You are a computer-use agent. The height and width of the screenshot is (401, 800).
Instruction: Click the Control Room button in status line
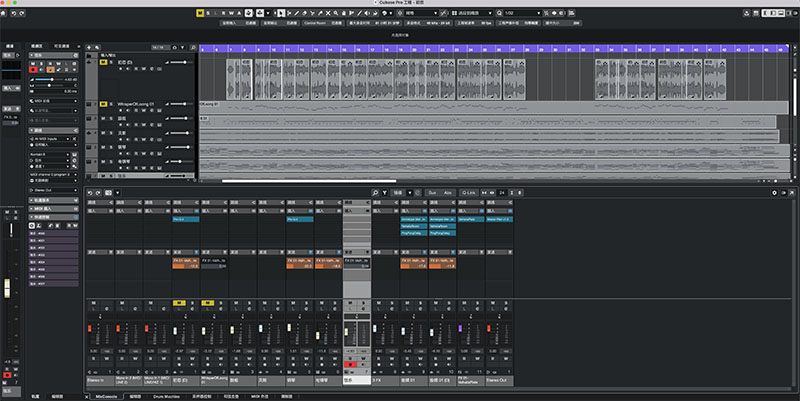(x=322, y=23)
